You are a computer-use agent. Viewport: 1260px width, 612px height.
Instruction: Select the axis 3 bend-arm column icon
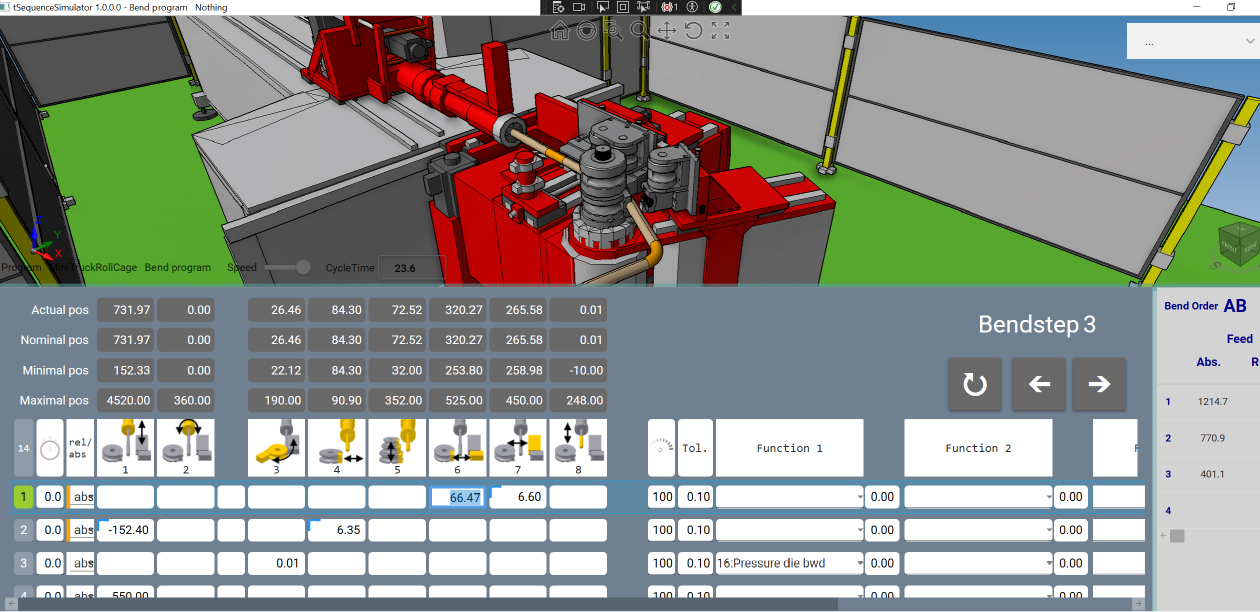[x=276, y=447]
